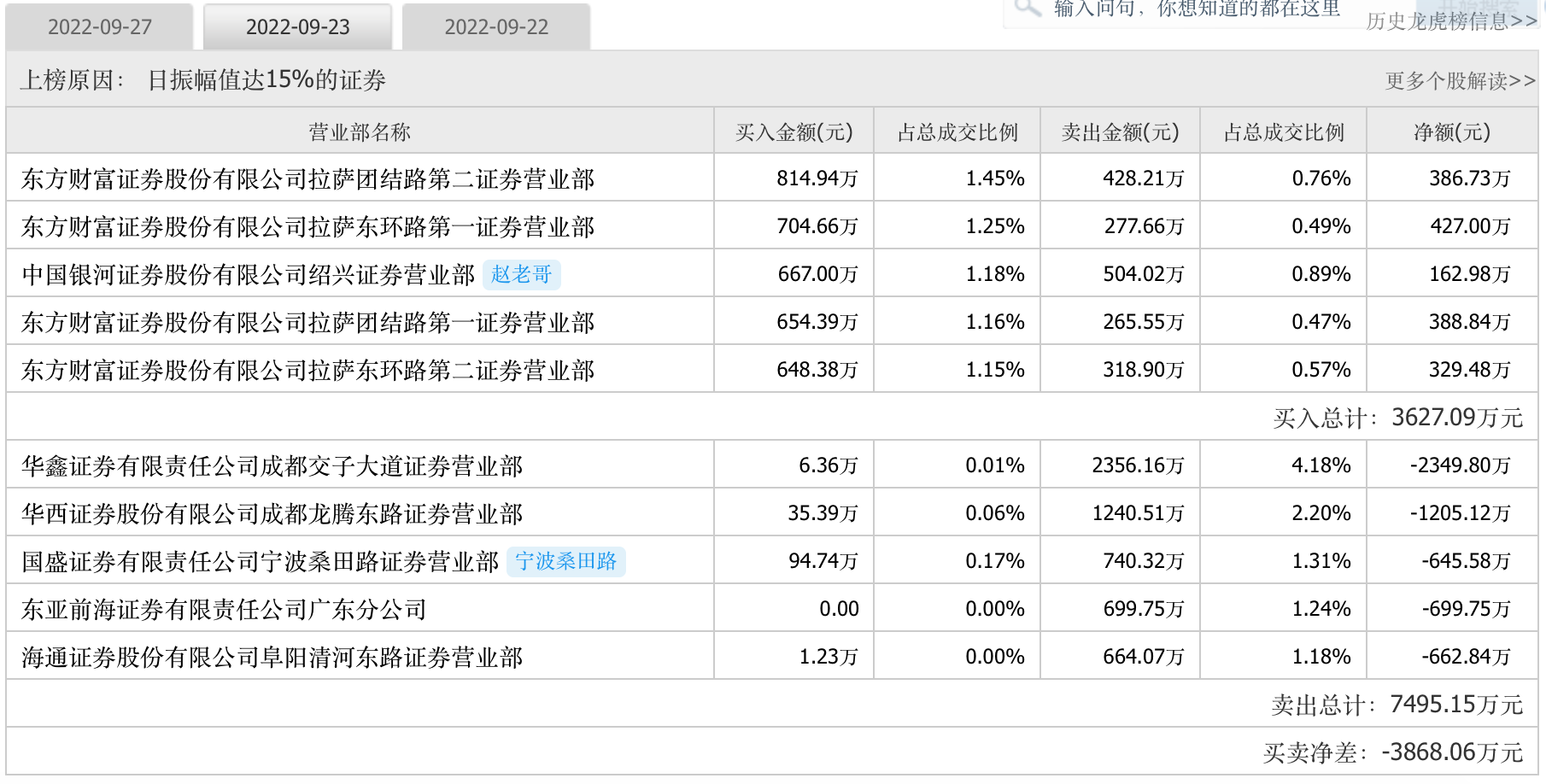Select the 2022-09-23 date tab
Image resolution: width=1546 pixels, height=784 pixels.
(298, 27)
